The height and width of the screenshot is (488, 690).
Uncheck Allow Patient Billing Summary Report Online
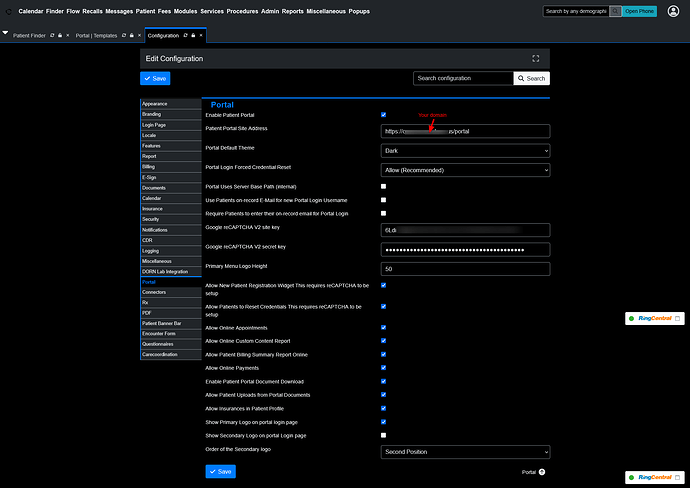(383, 354)
